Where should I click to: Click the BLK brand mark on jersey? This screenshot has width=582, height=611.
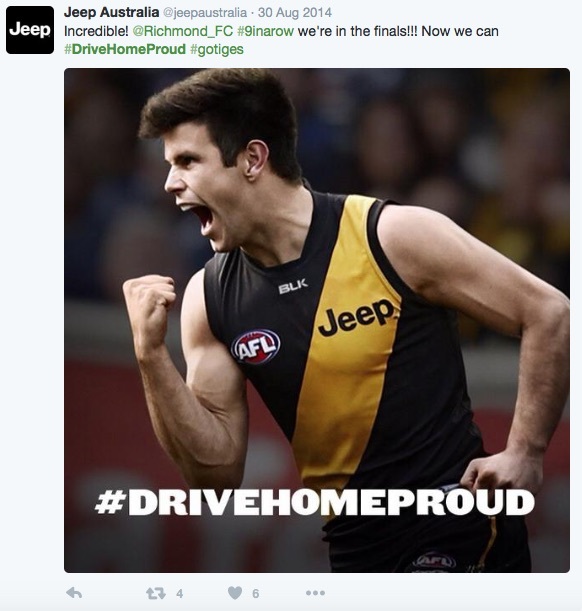(x=293, y=286)
